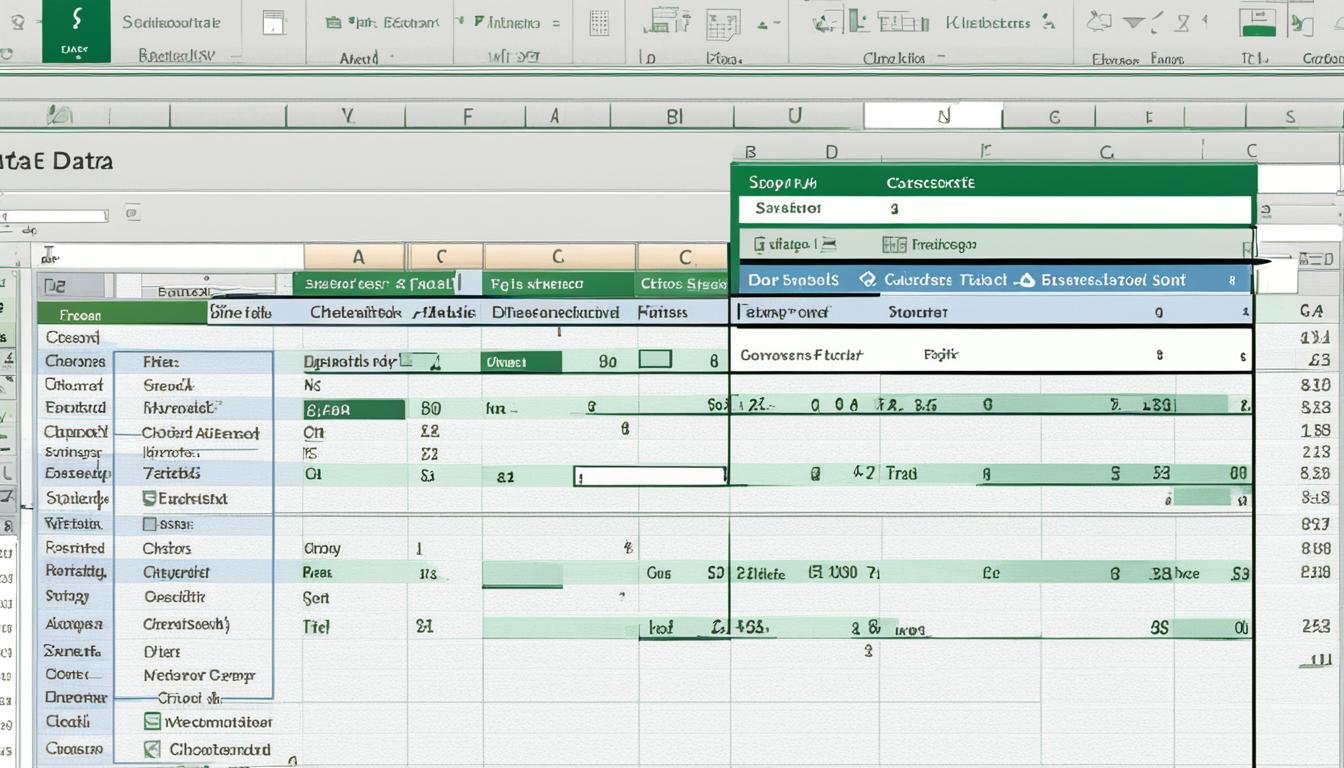Click the green icon beside Mecomnatdtear
The height and width of the screenshot is (768, 1344).
[x=152, y=721]
